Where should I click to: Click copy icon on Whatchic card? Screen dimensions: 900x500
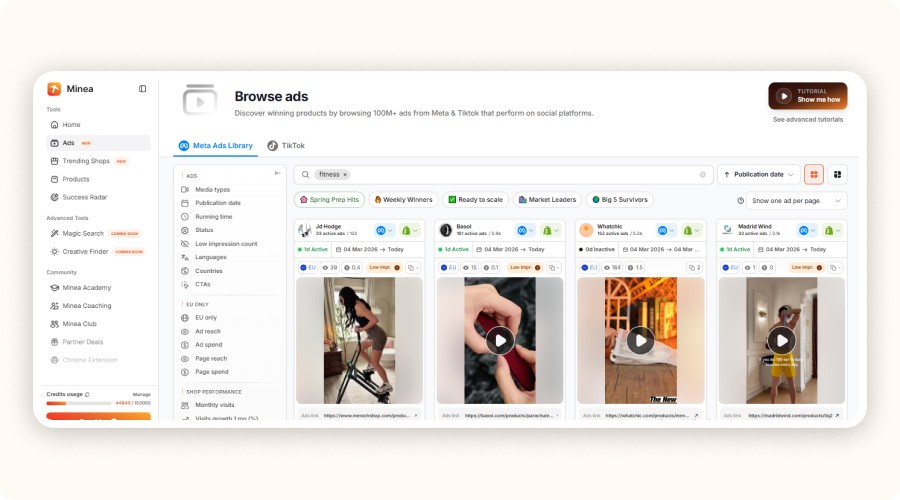[695, 268]
